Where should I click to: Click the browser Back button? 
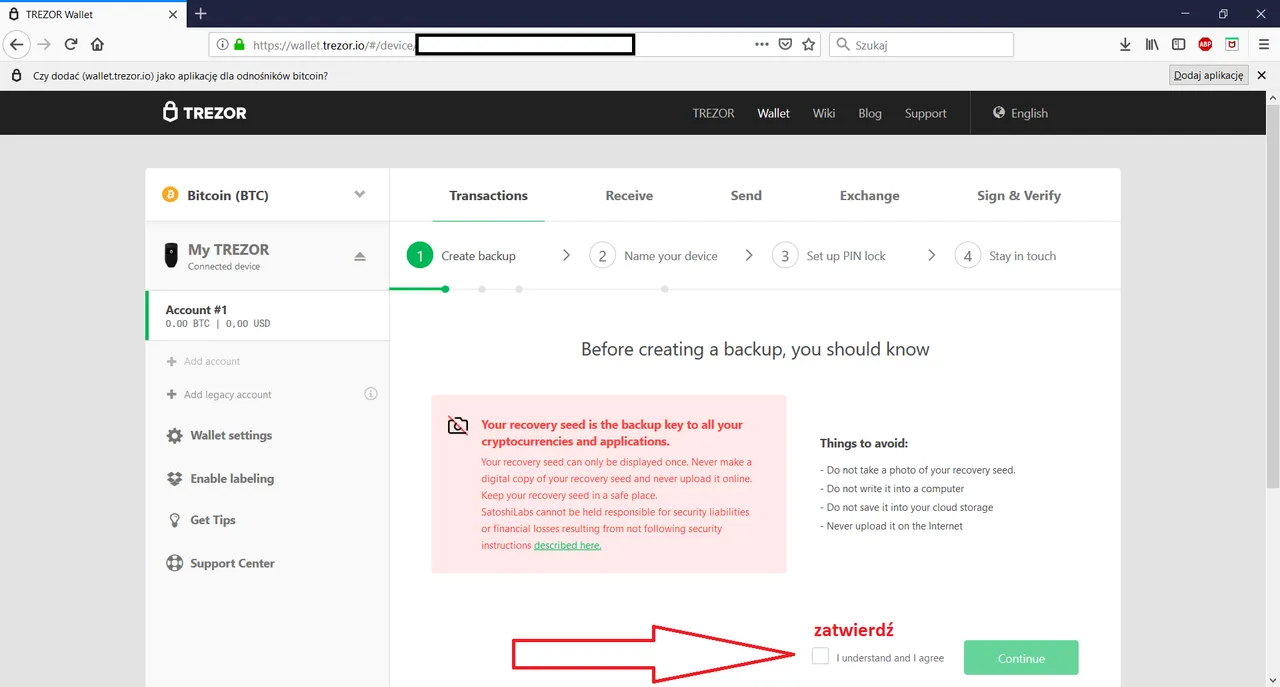coord(16,44)
